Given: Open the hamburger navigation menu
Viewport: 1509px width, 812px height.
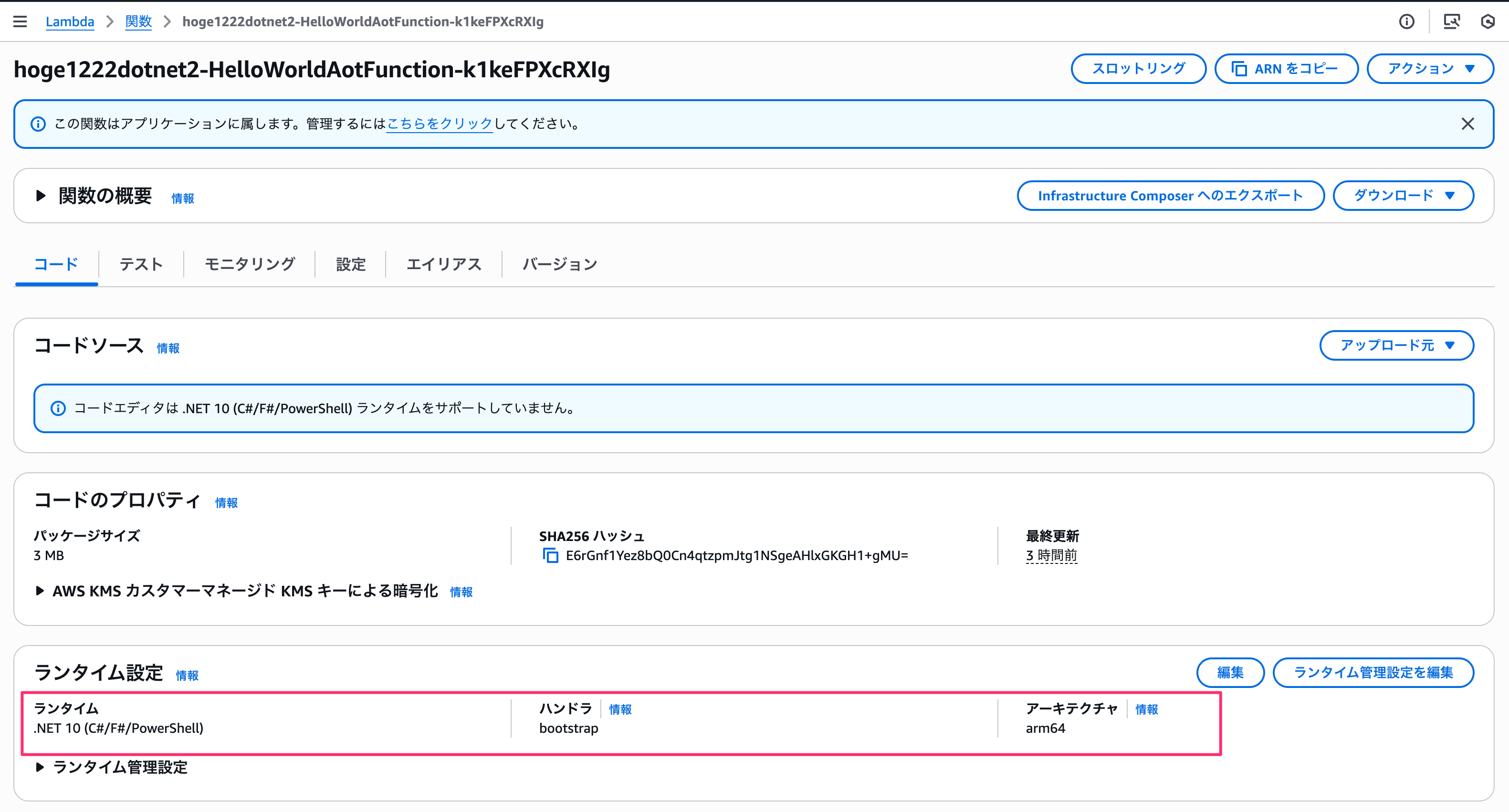Looking at the screenshot, I should (x=20, y=21).
